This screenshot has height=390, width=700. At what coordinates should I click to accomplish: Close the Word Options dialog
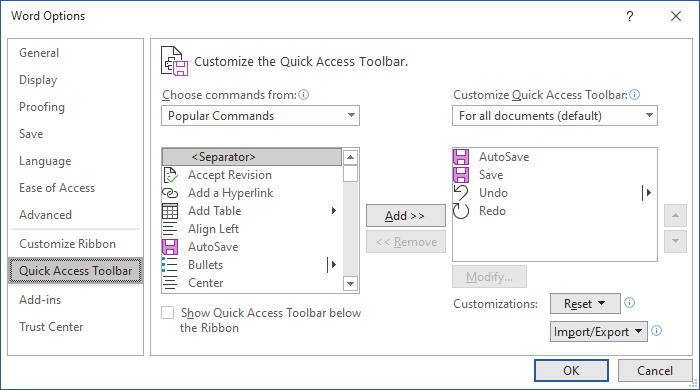pyautogui.click(x=676, y=17)
